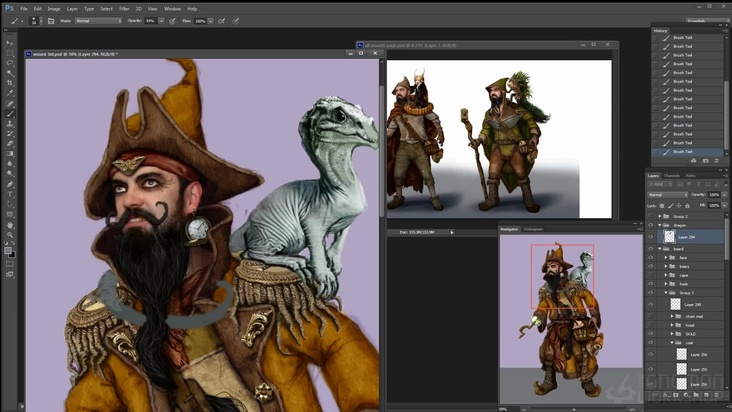
Task: Select the History Brush tool
Action: click(10, 133)
